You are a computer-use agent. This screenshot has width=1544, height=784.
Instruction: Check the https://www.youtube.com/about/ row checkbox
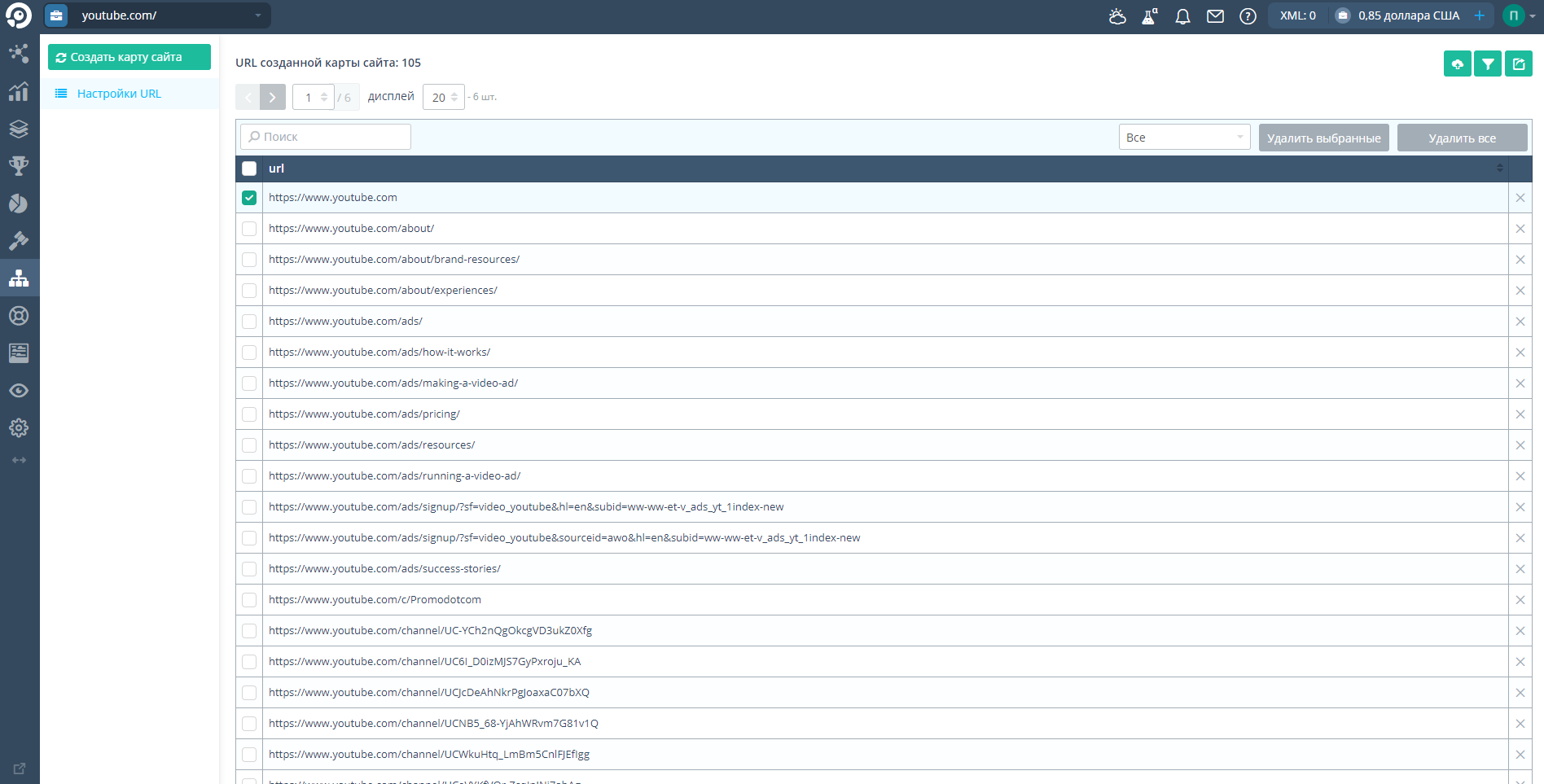pos(249,229)
